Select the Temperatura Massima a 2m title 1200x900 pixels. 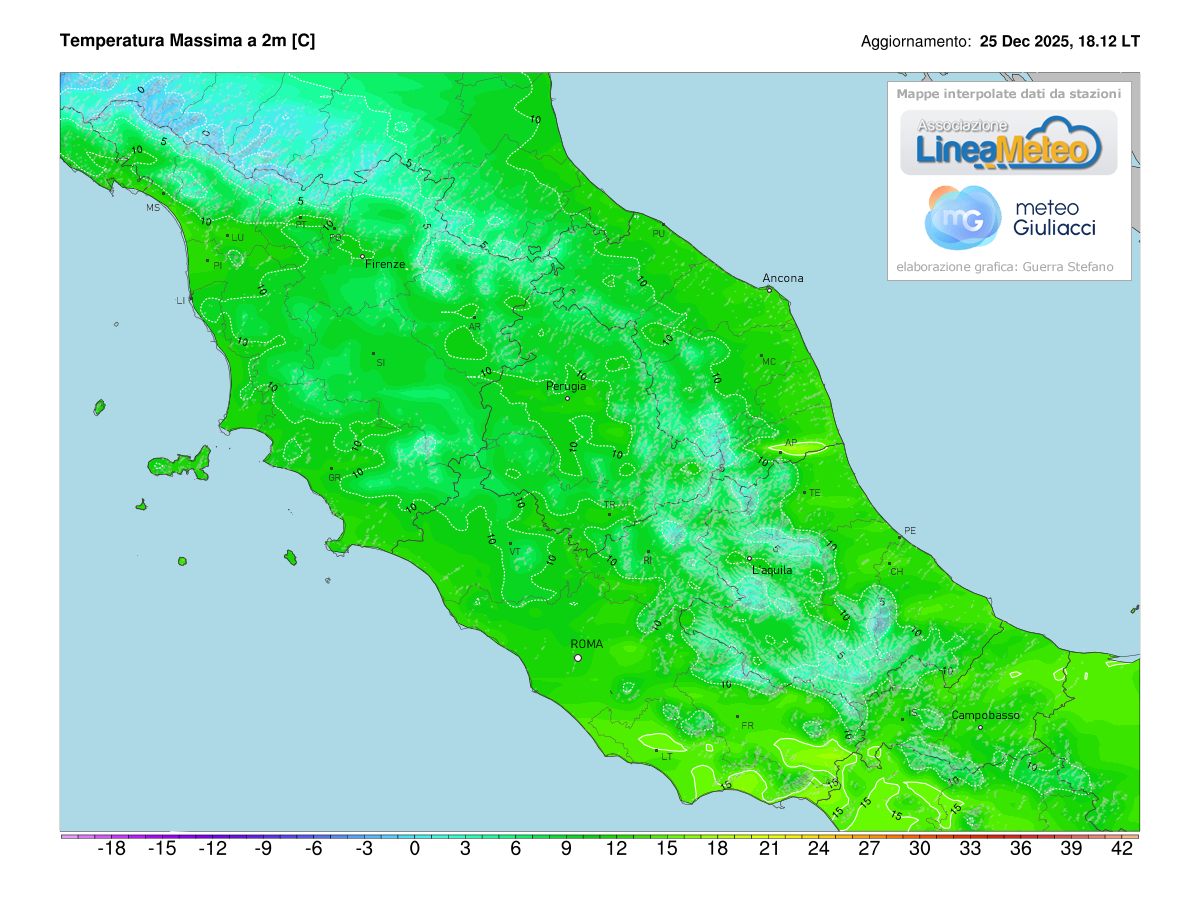[187, 42]
